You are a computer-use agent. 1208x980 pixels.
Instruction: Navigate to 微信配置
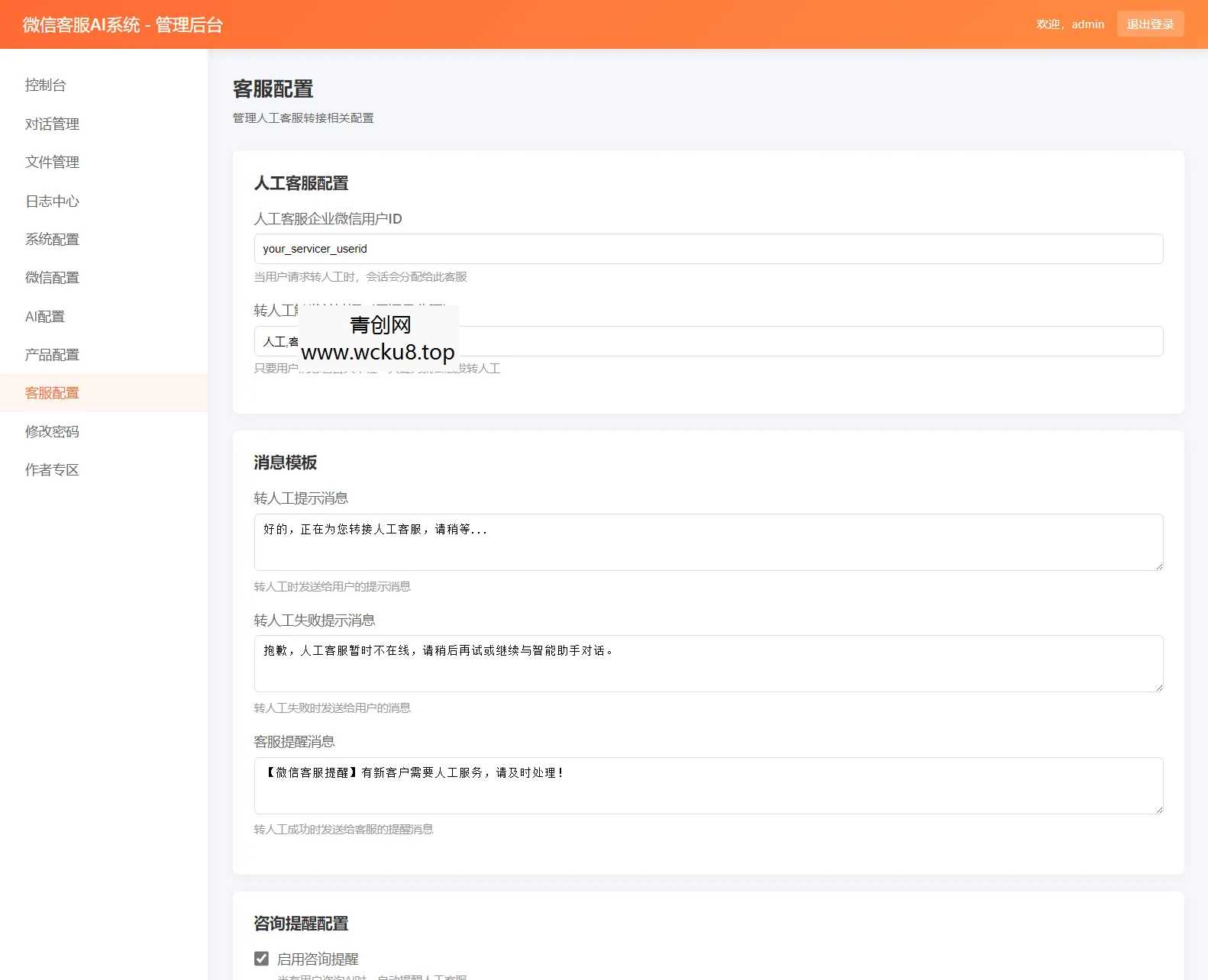point(104,277)
